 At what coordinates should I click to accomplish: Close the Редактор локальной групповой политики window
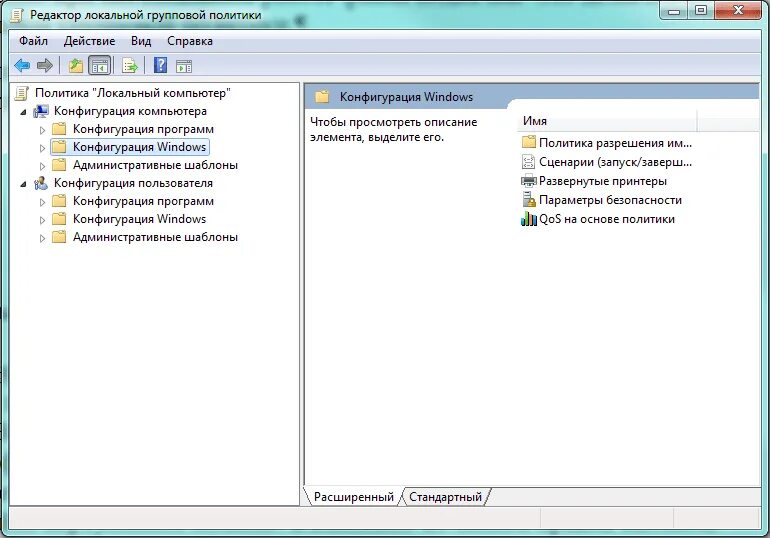(738, 11)
